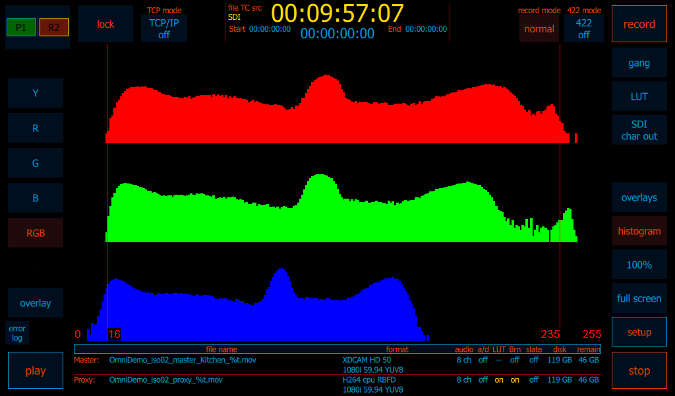Open the error log
Viewport: 675px width, 396px height.
17,333
